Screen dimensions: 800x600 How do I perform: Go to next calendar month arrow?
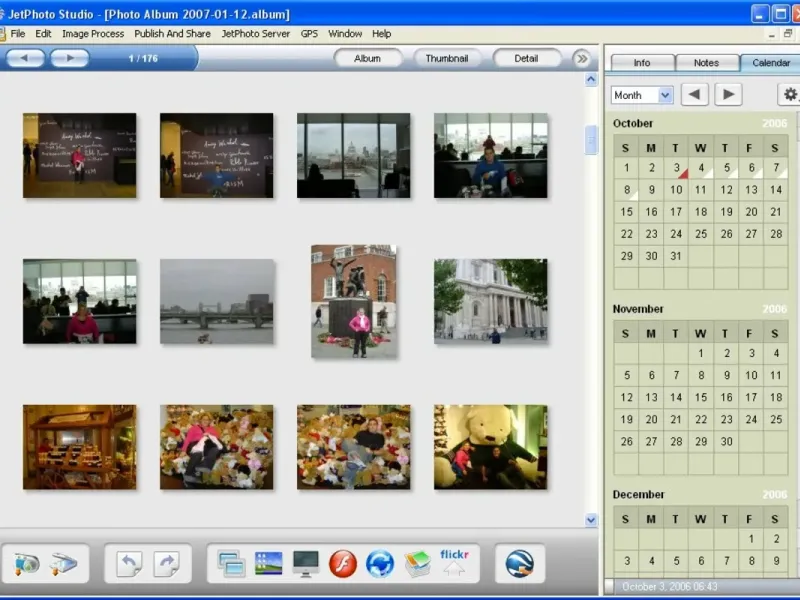point(728,95)
